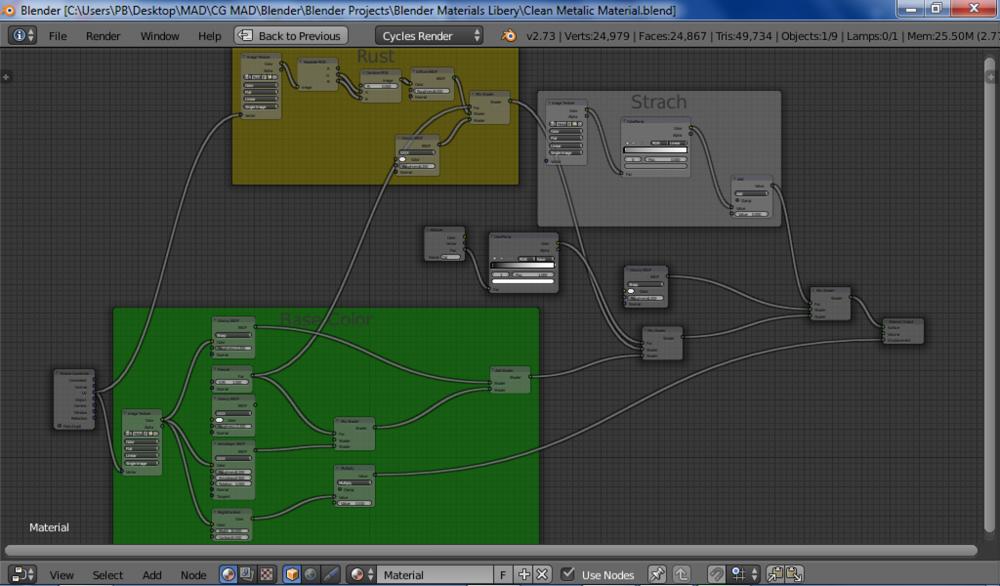
Task: Click copy nodes to clipboard icon
Action: [x=775, y=575]
